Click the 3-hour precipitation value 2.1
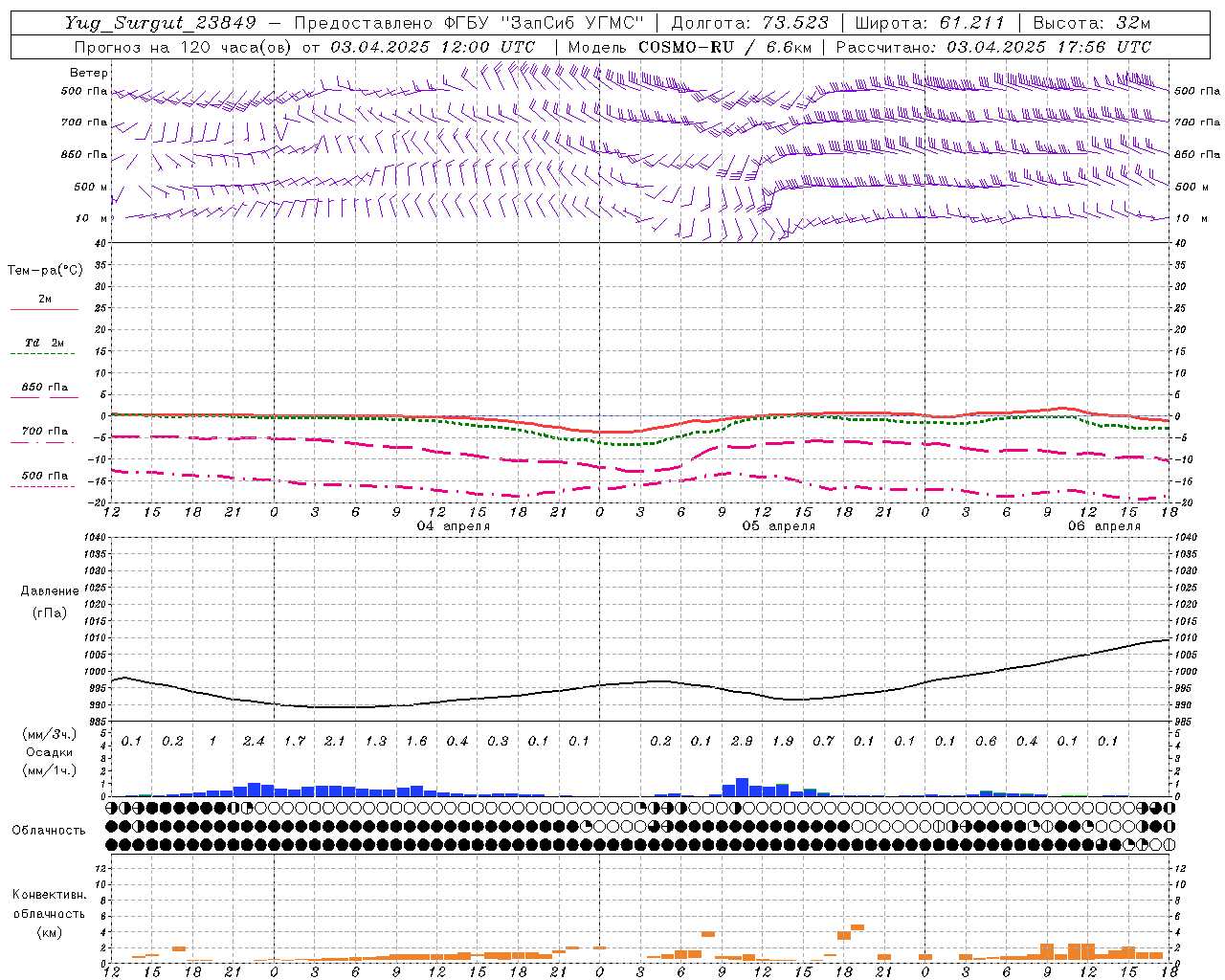This screenshot has height=980, width=1225. 335,741
